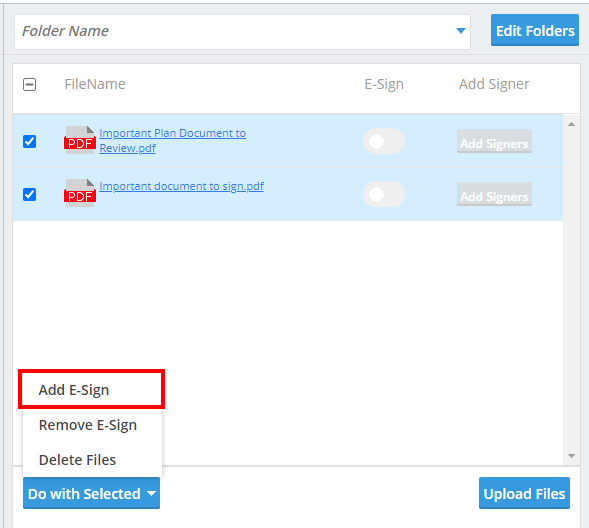589x528 pixels.
Task: Uncheck Important Plan Document to Review checkbox
Action: [29, 142]
